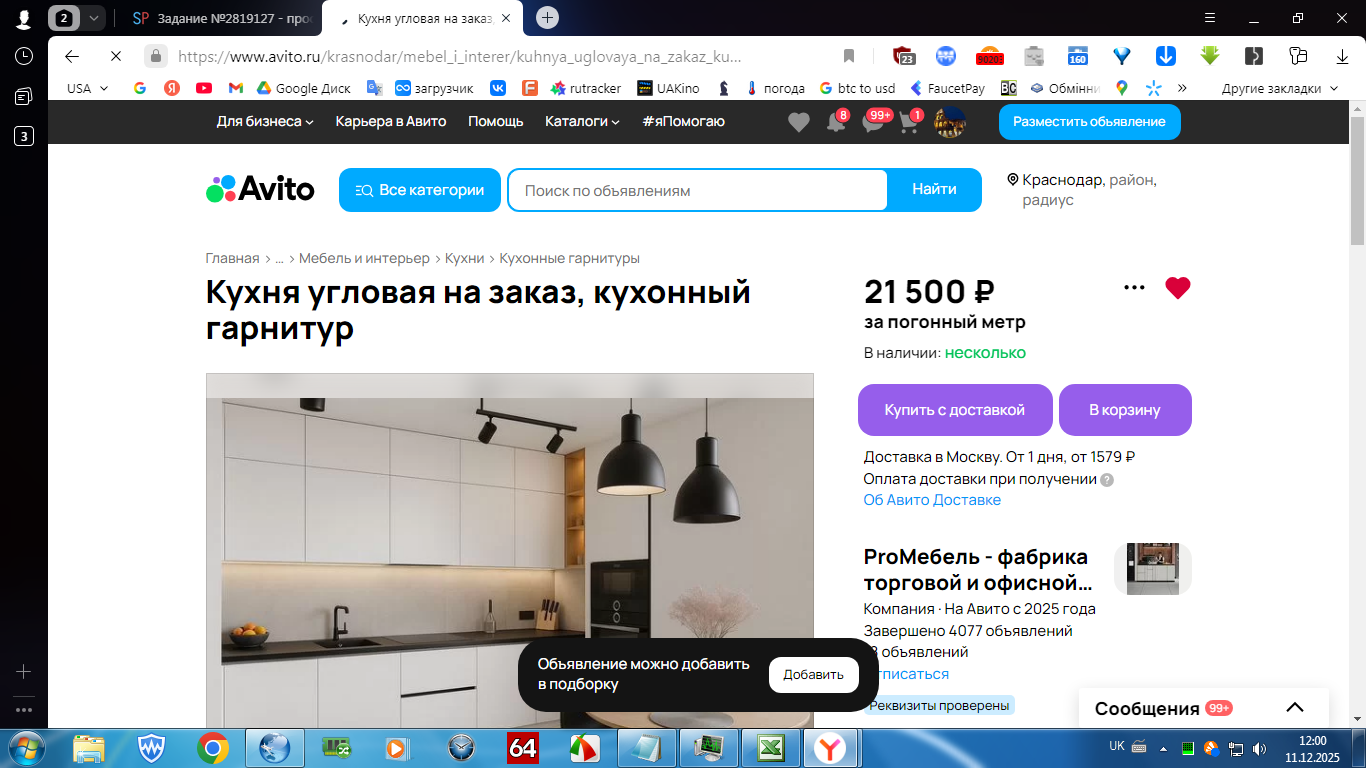
Task: Show more bookmarks via double chevron
Action: [1182, 88]
